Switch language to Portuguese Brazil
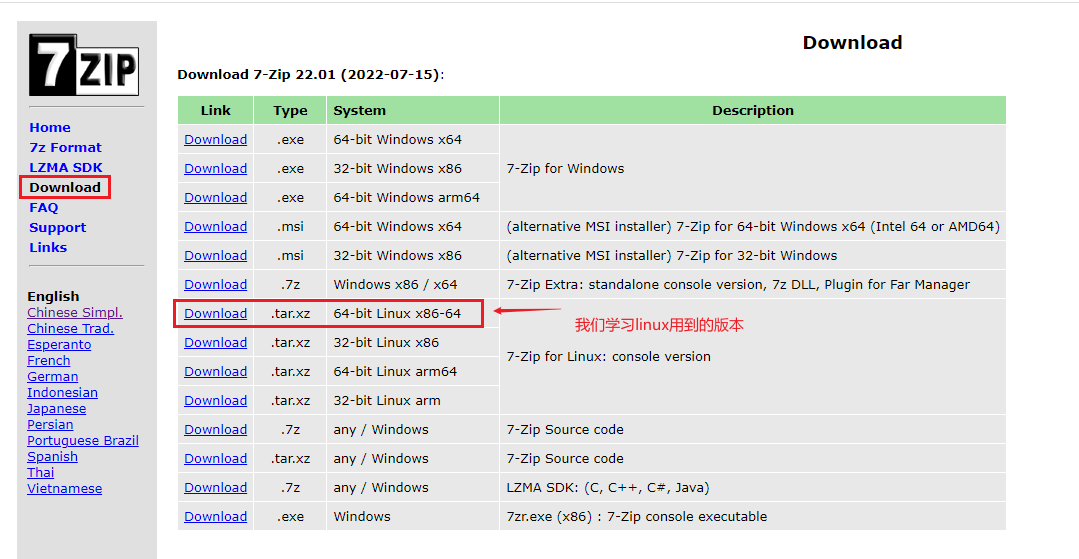 (83, 441)
